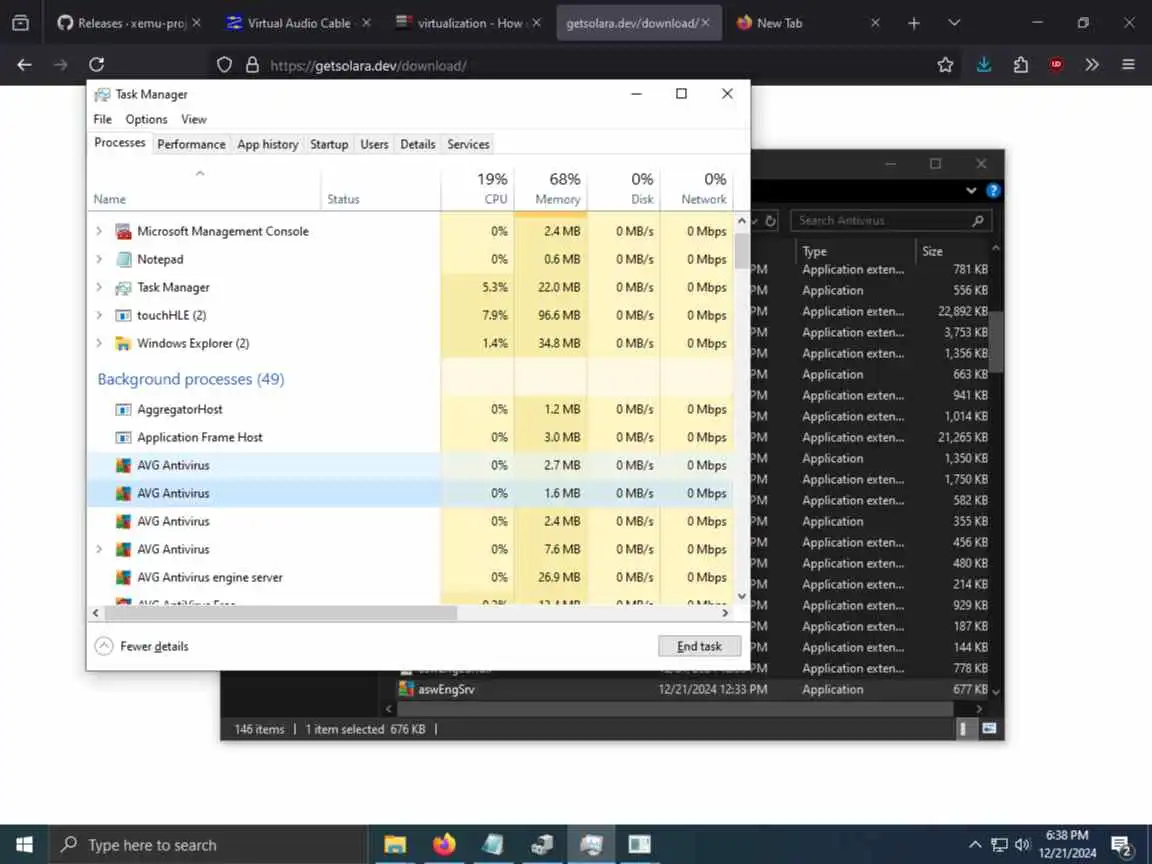The width and height of the screenshot is (1152, 864).
Task: Switch to the virtualization How tab
Action: click(467, 23)
